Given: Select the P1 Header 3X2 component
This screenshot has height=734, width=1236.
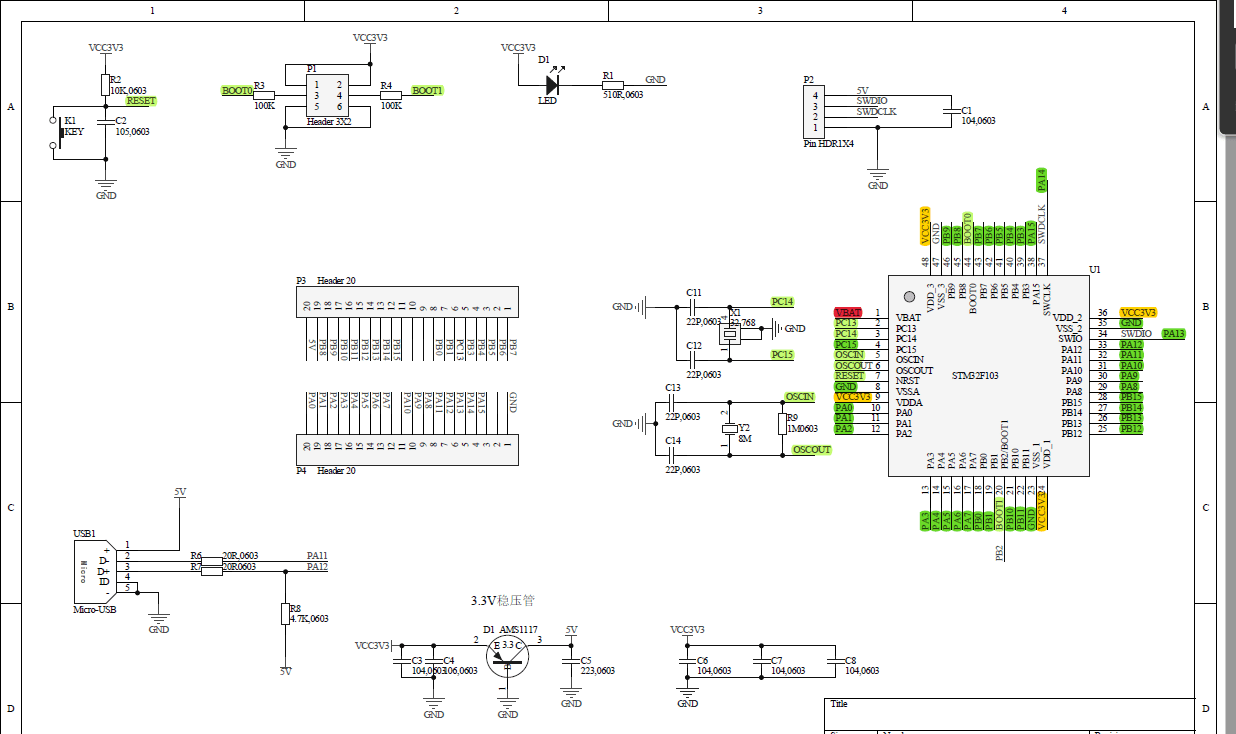Looking at the screenshot, I should point(328,95).
